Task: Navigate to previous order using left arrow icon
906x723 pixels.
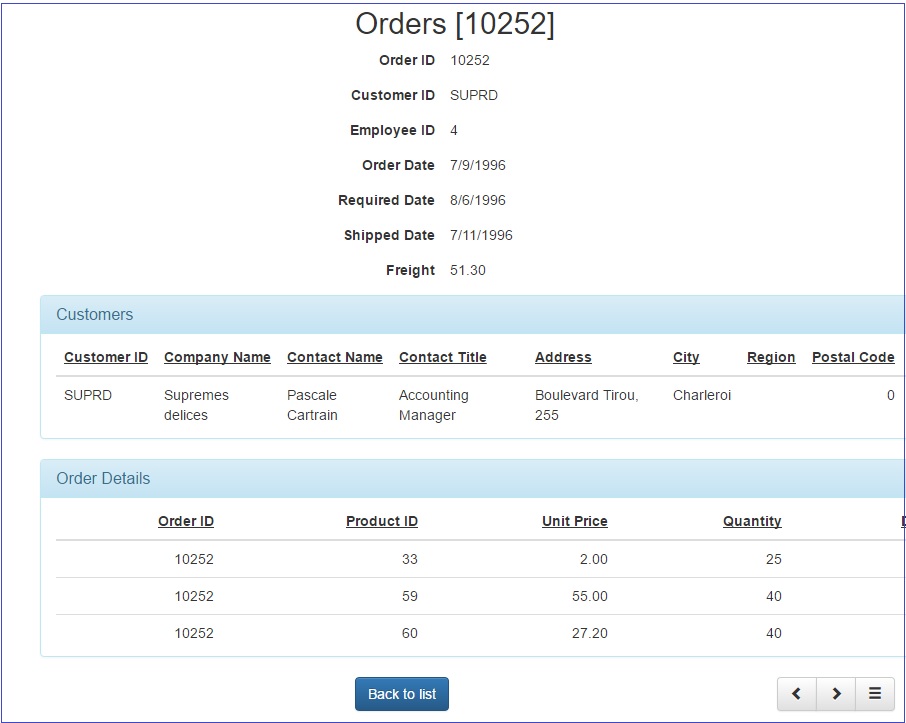Action: (x=796, y=693)
